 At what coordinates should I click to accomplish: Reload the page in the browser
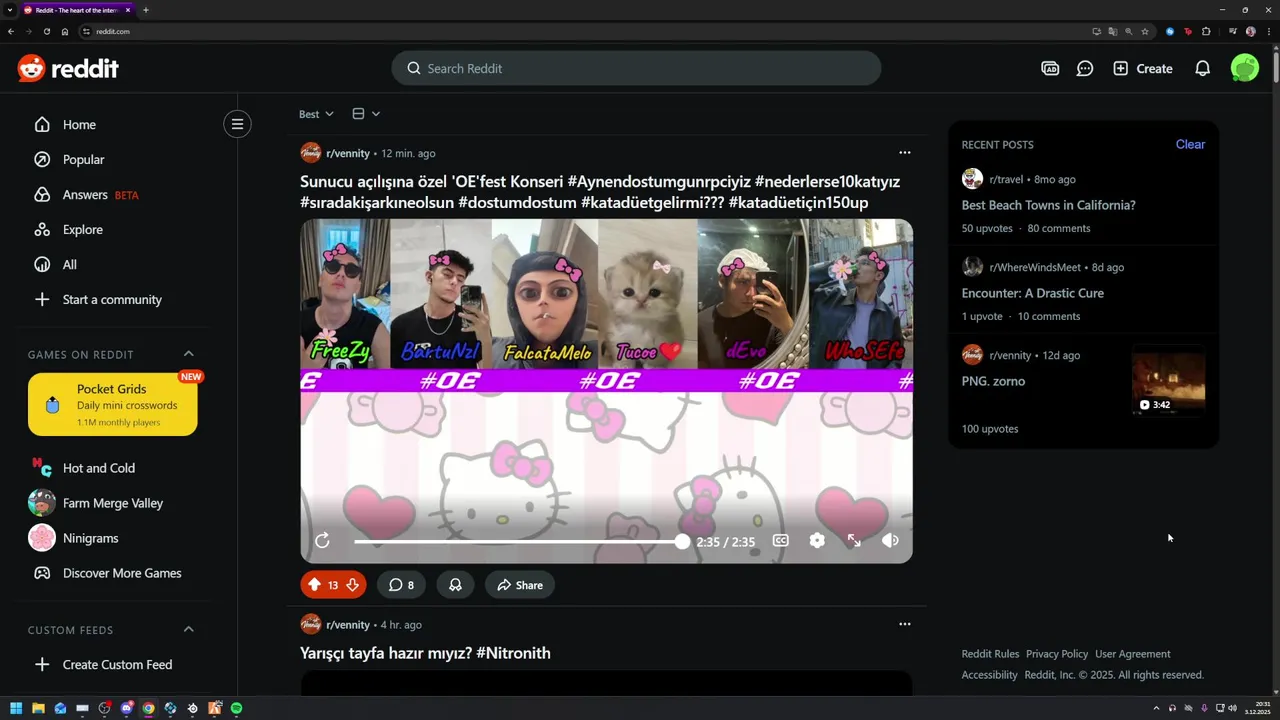coord(46,32)
